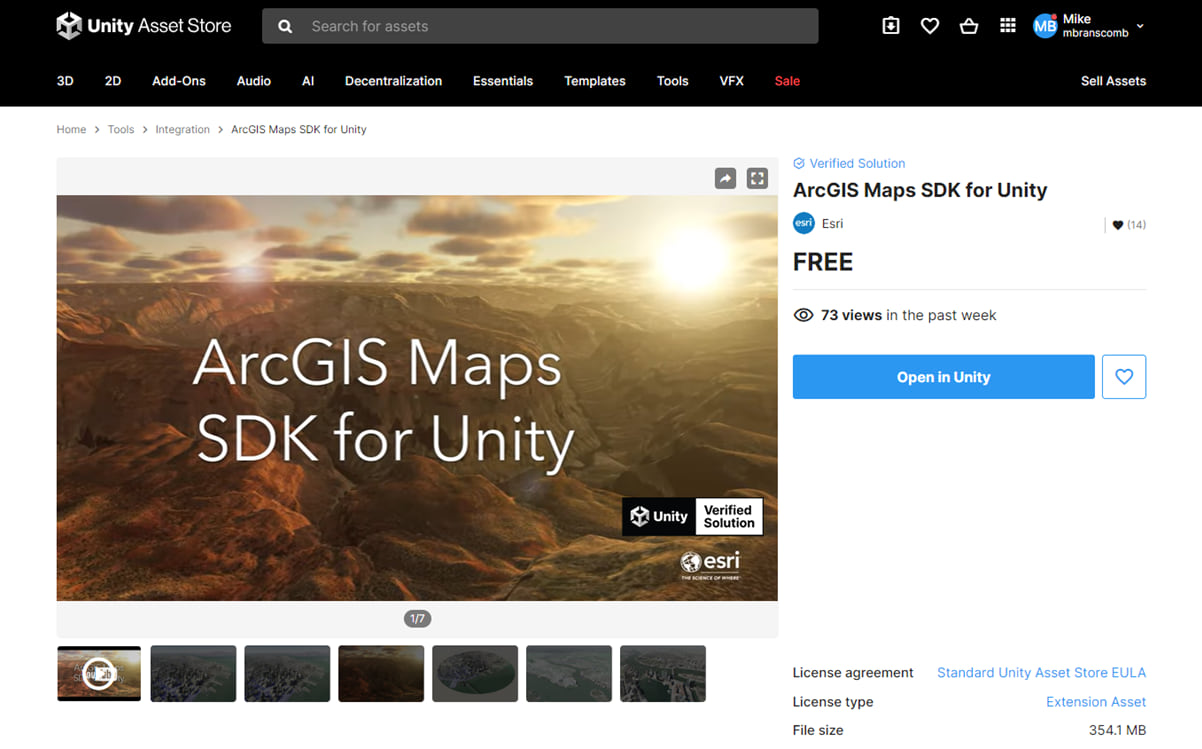1202x749 pixels.
Task: Click the gift/redeem icon in the header
Action: point(890,26)
